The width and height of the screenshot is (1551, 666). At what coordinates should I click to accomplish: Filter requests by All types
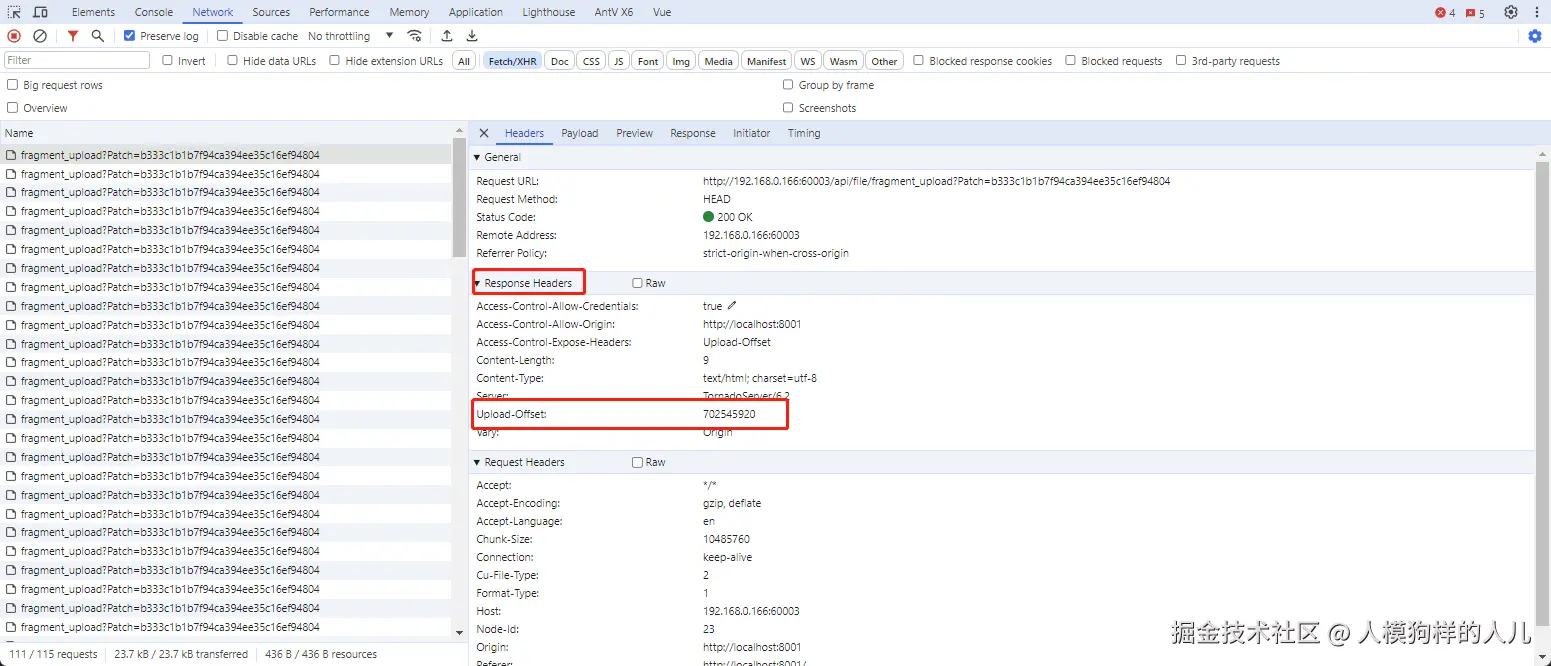coord(464,61)
